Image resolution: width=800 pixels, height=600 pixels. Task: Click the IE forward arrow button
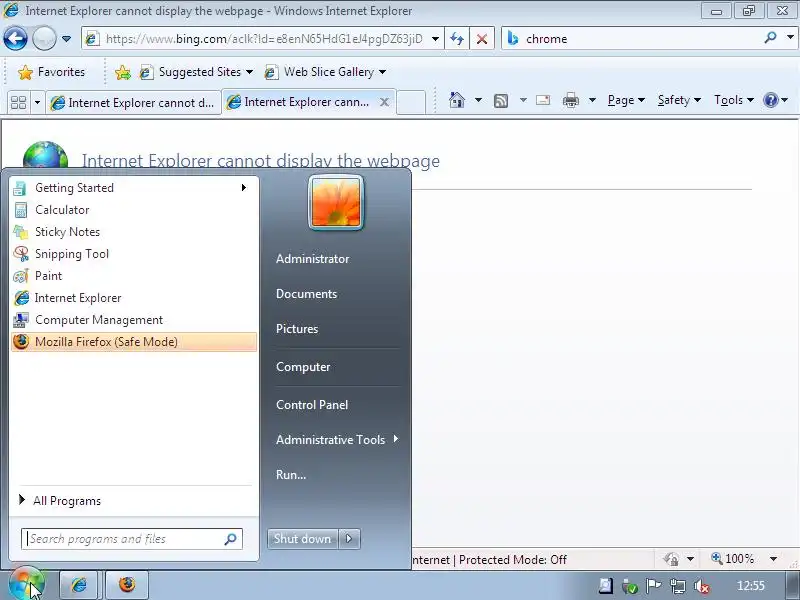[44, 38]
